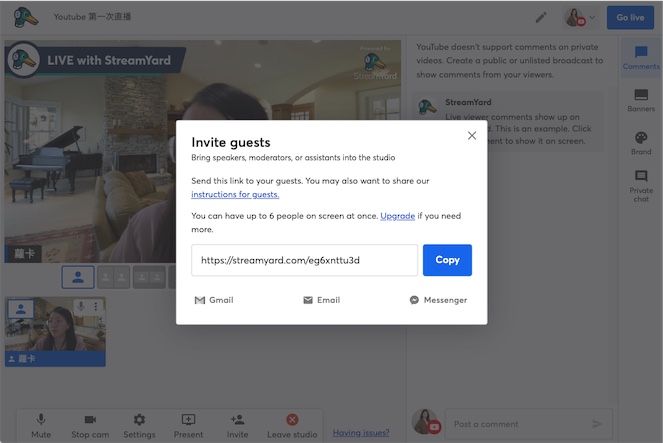
Task: Close the Invite guests dialog
Action: click(x=472, y=136)
